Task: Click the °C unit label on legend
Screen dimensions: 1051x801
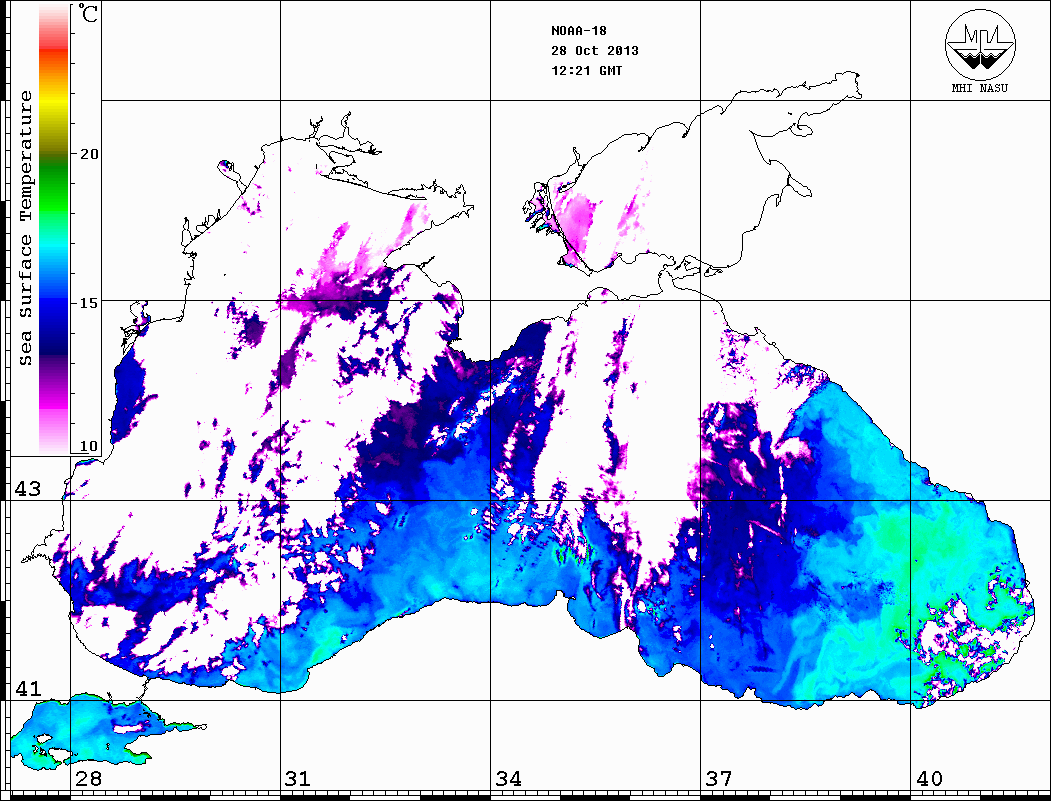Action: click(x=88, y=13)
